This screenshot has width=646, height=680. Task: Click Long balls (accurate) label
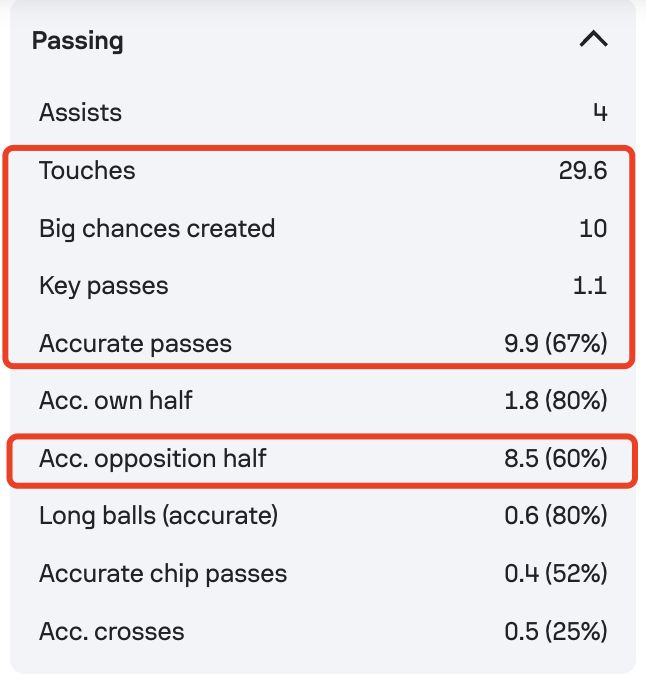point(159,516)
